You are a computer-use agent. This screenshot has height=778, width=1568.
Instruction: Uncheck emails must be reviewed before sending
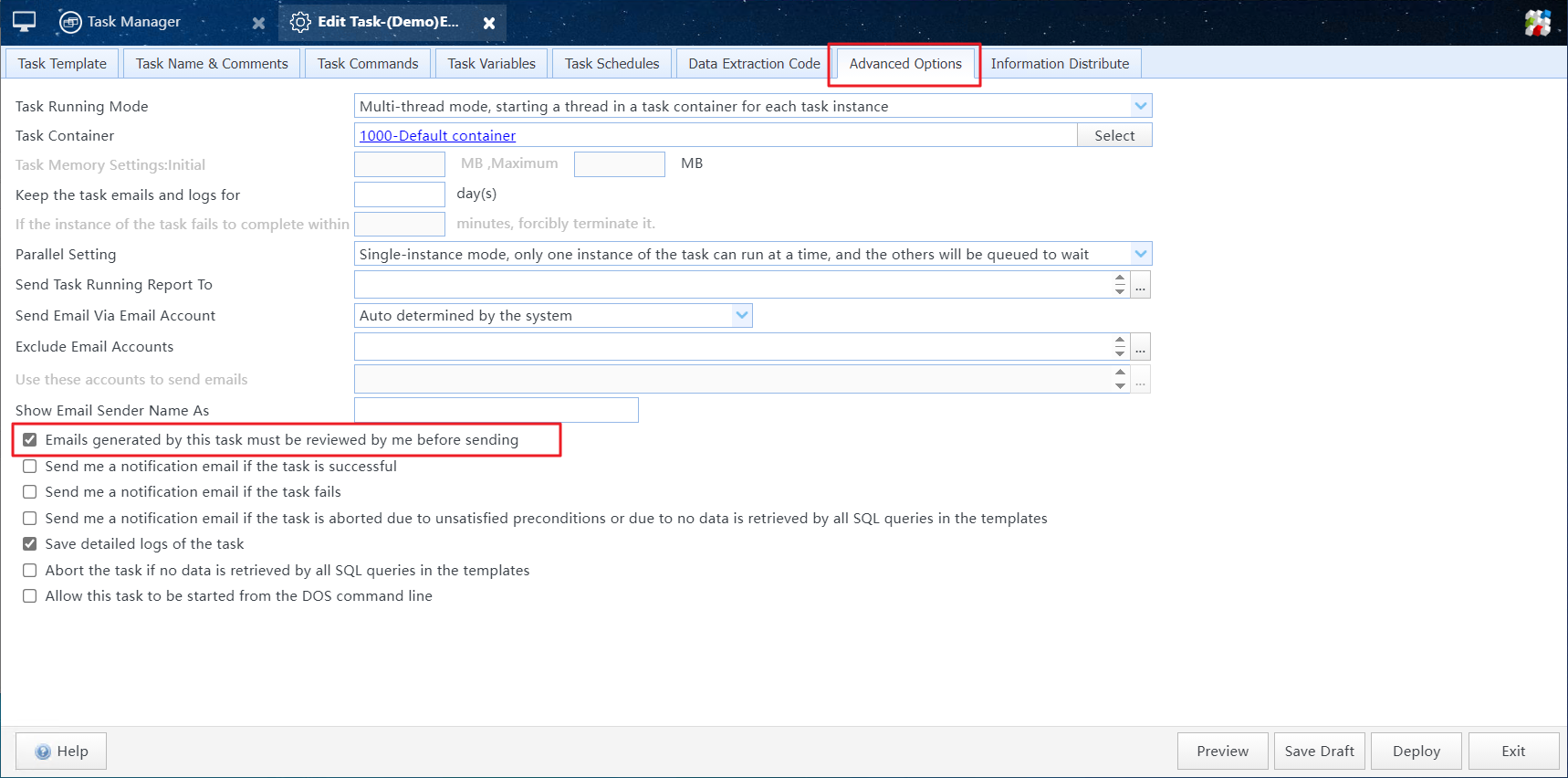30,440
